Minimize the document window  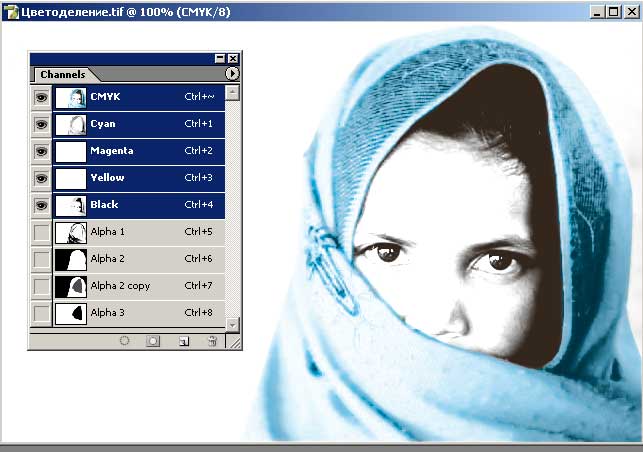(x=597, y=12)
